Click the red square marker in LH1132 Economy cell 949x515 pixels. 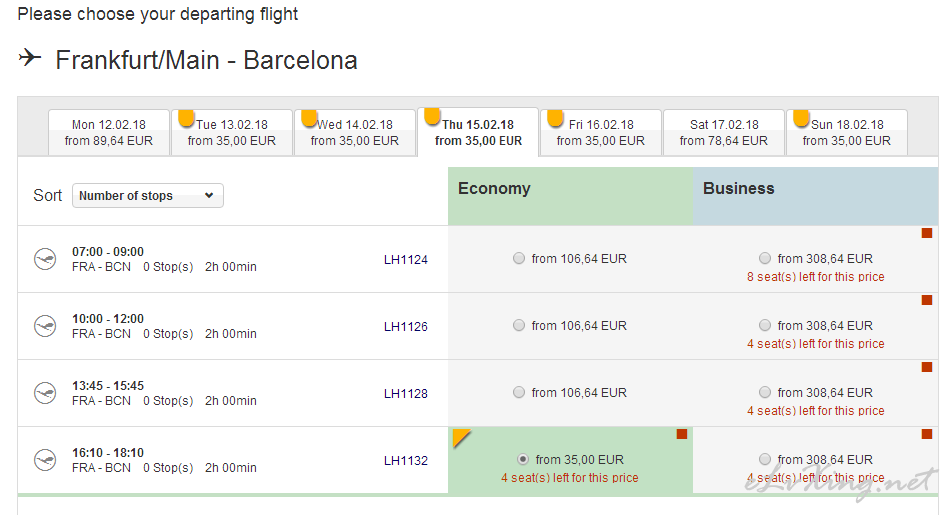pos(681,434)
